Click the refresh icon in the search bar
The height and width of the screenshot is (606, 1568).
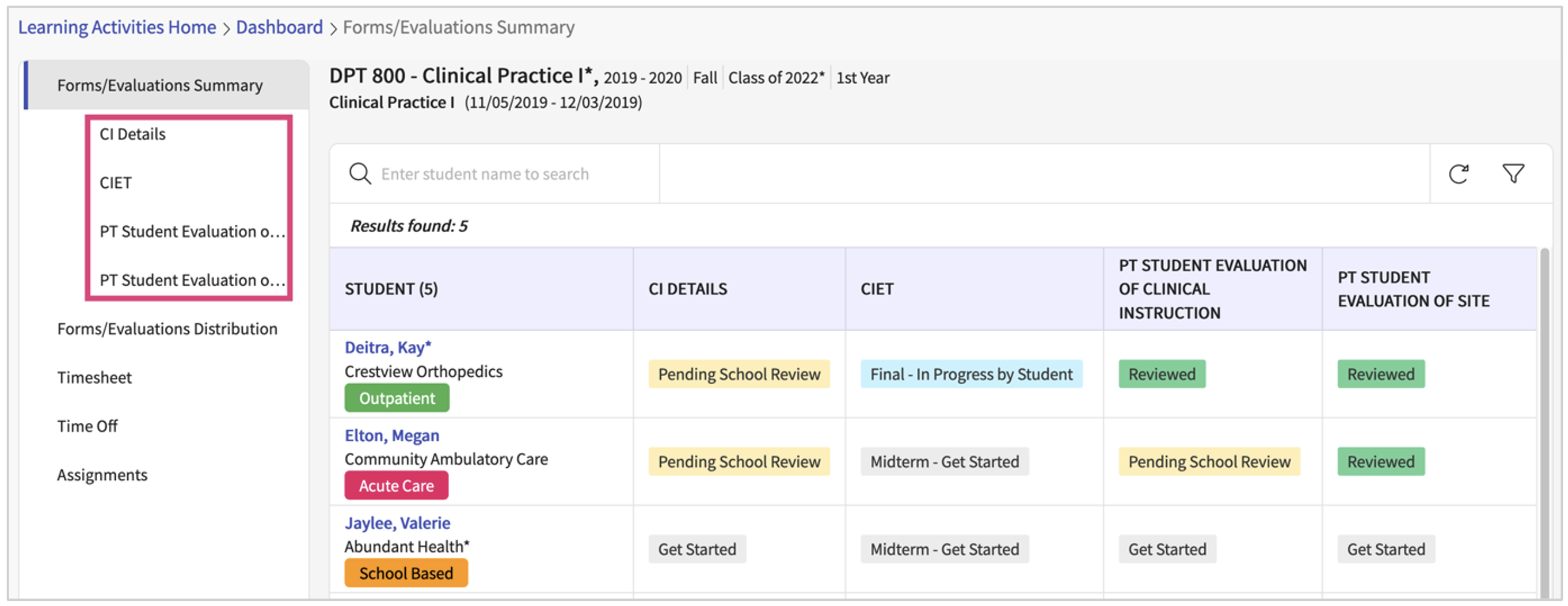[x=1459, y=174]
